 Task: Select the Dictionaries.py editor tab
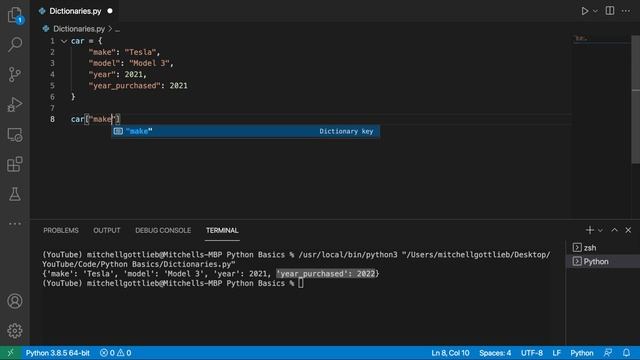75,11
